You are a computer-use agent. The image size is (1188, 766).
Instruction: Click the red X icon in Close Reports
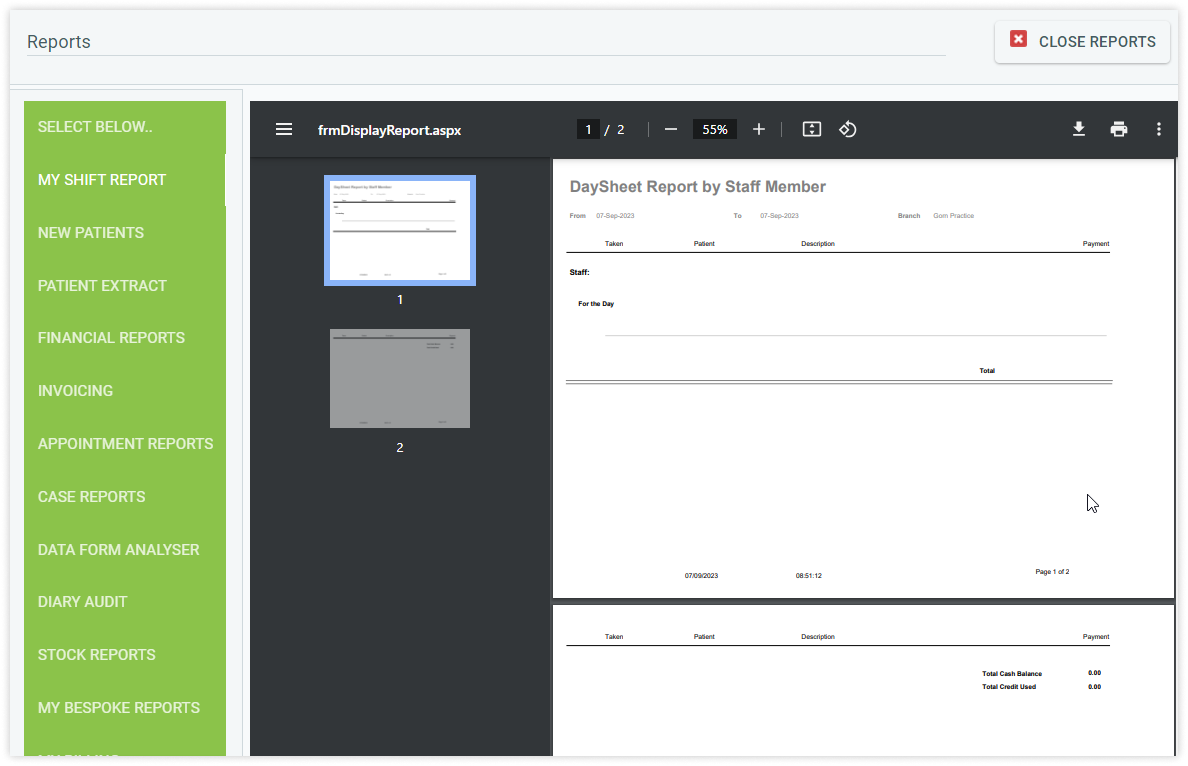point(1018,39)
